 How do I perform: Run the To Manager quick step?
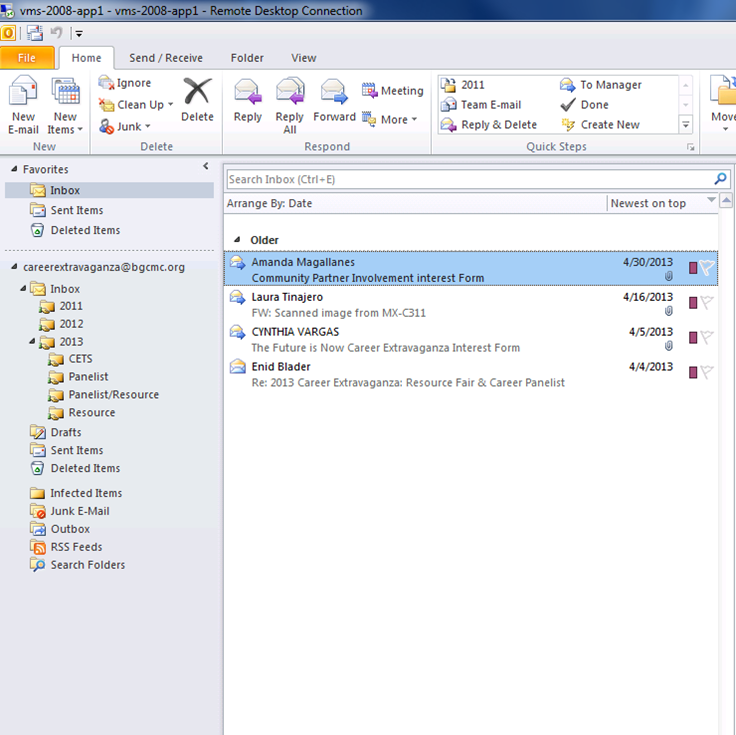(600, 85)
